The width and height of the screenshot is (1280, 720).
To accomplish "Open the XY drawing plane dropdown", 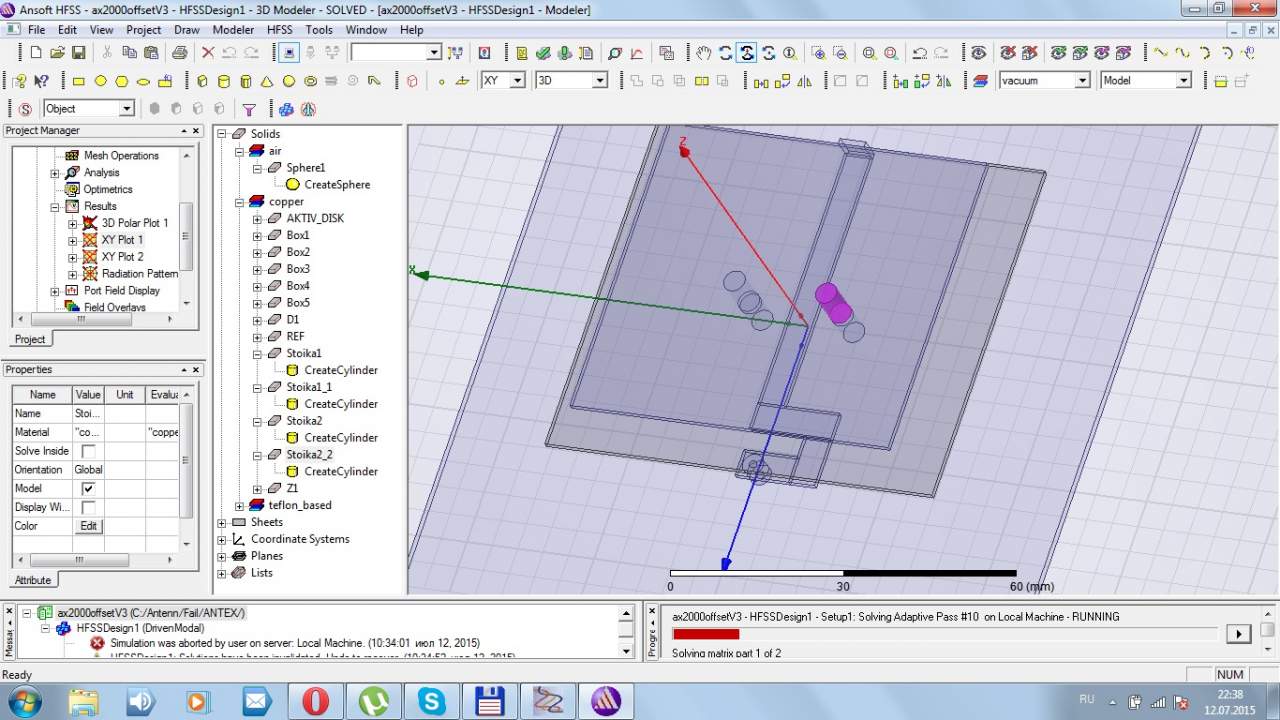I will [517, 81].
